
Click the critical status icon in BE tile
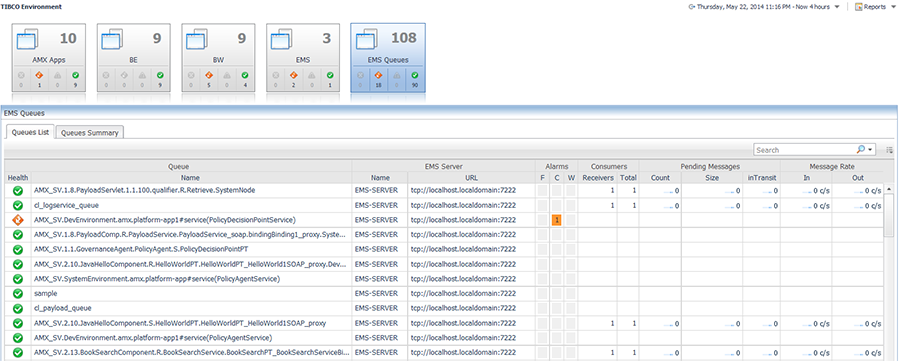click(x=125, y=75)
